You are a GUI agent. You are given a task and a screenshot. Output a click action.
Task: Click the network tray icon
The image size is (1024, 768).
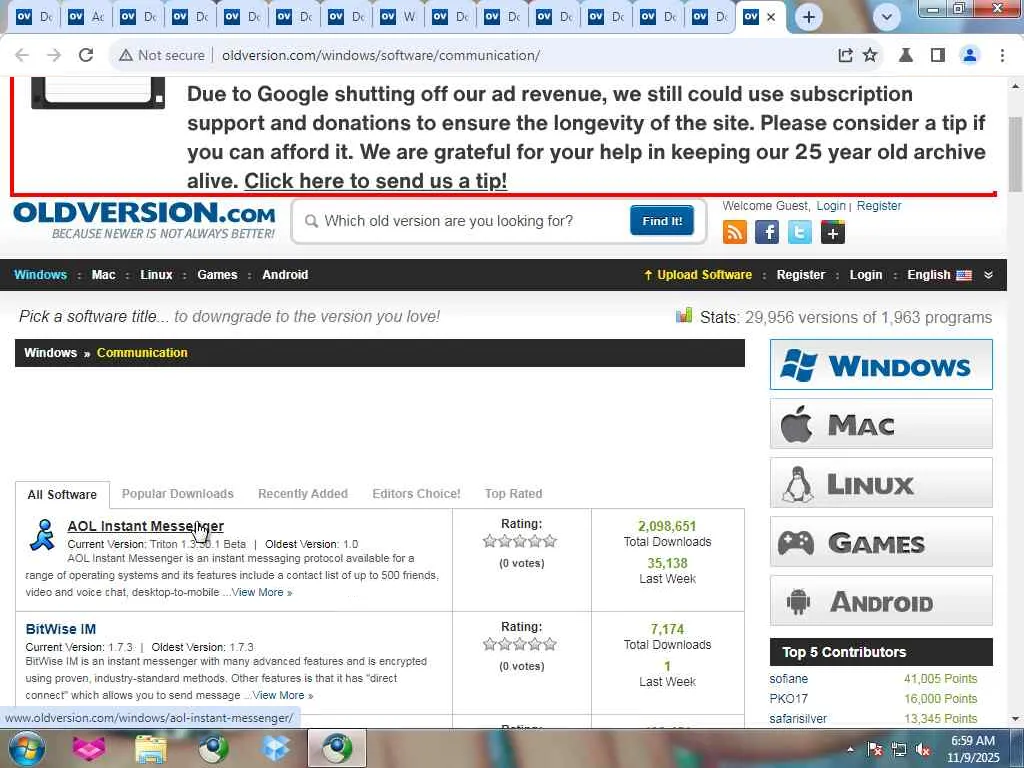pyautogui.click(x=899, y=749)
